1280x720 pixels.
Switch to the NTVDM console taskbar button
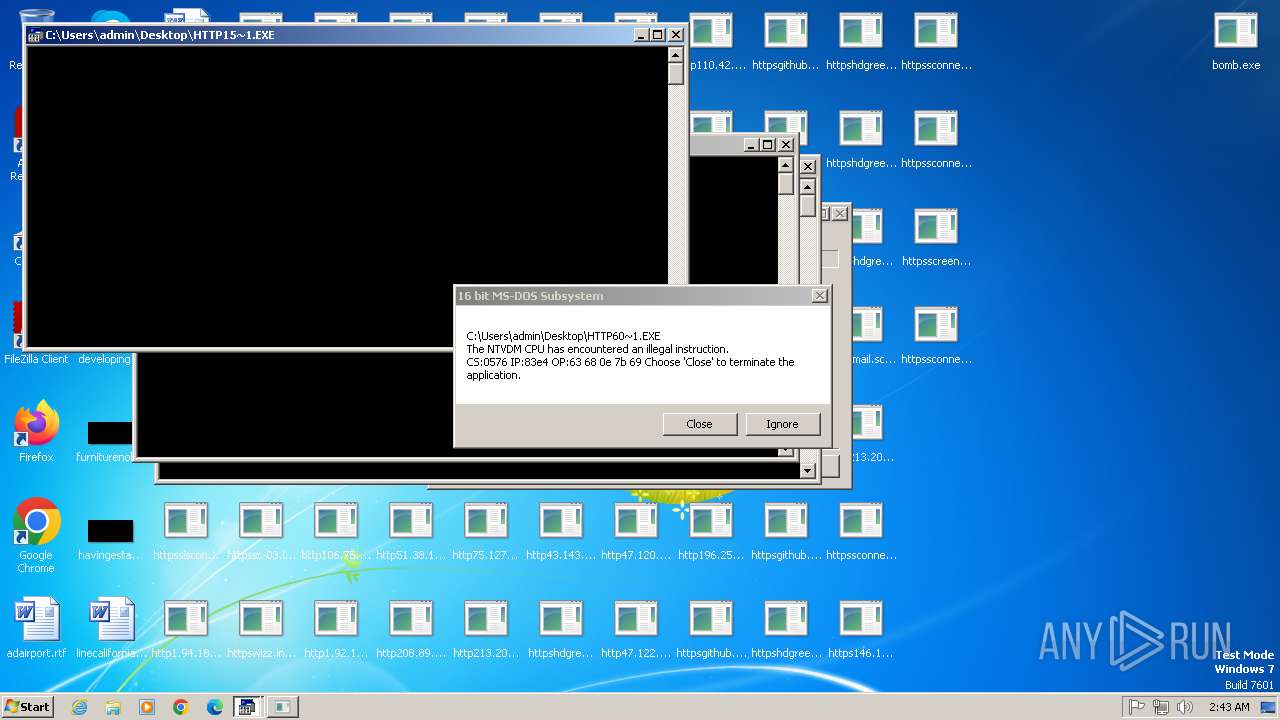point(247,707)
